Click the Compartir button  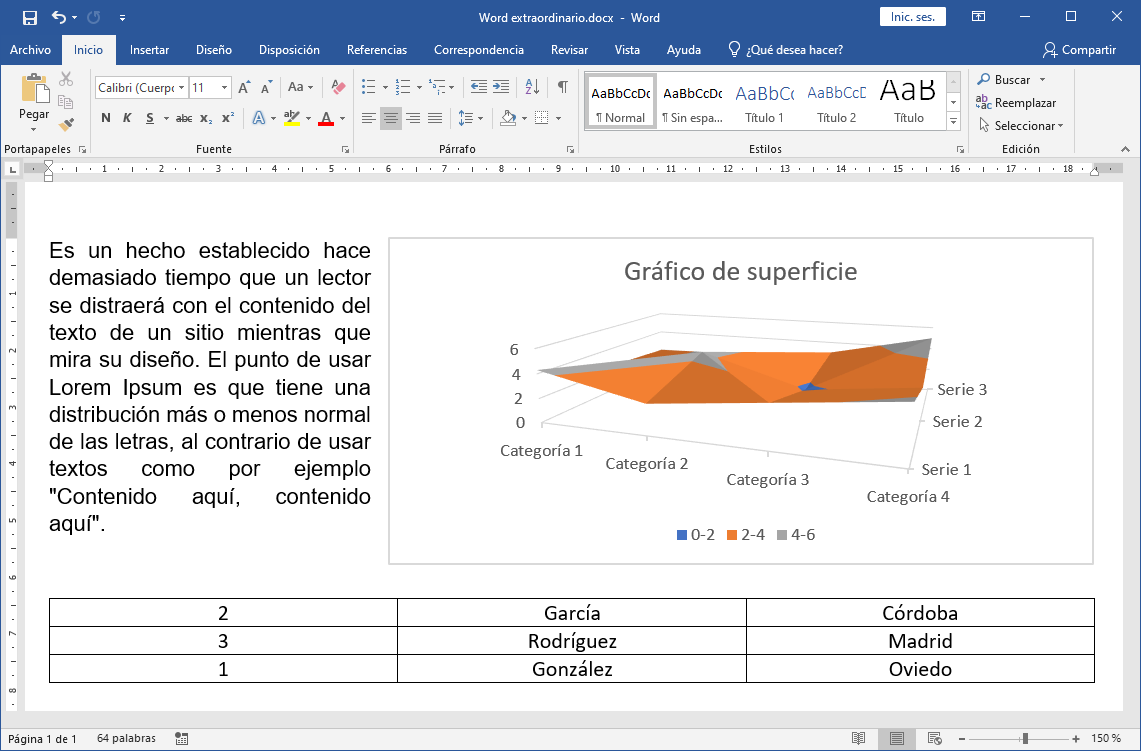pos(1079,50)
